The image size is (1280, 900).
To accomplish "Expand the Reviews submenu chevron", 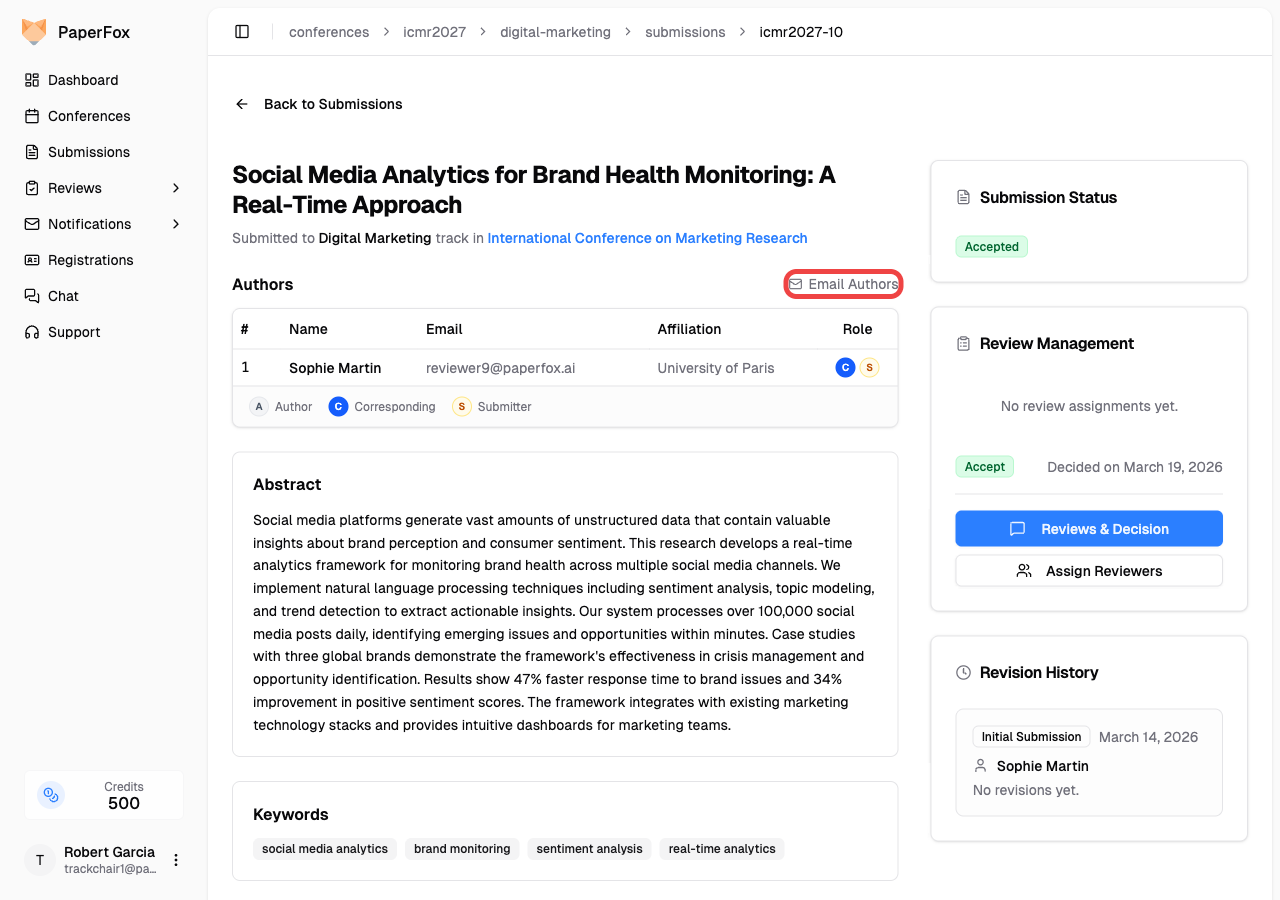I will click(x=176, y=188).
